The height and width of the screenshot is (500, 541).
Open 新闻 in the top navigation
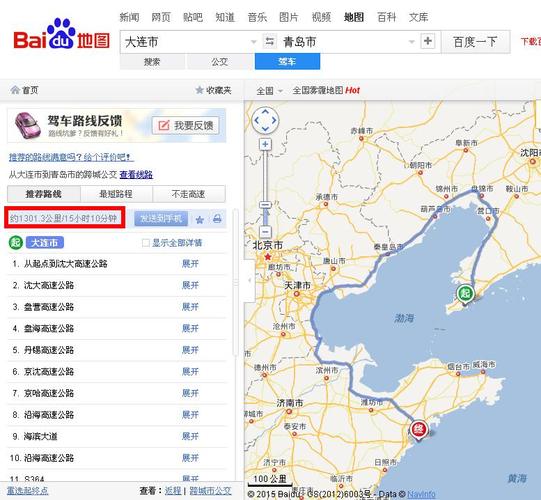click(x=129, y=17)
